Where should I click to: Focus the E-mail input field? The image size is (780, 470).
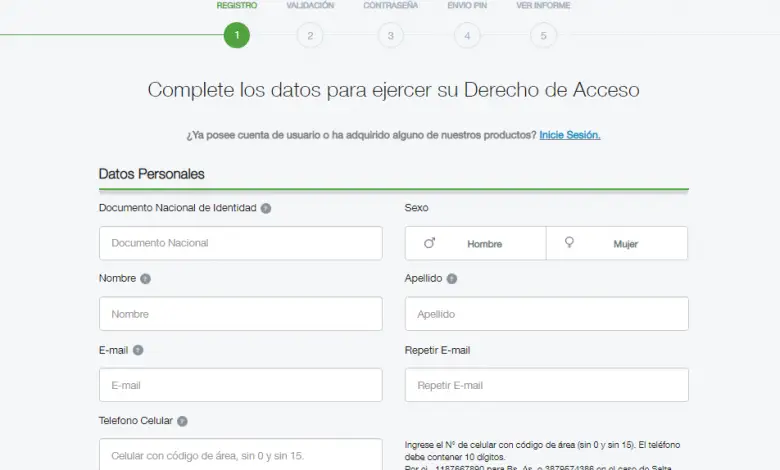click(241, 385)
